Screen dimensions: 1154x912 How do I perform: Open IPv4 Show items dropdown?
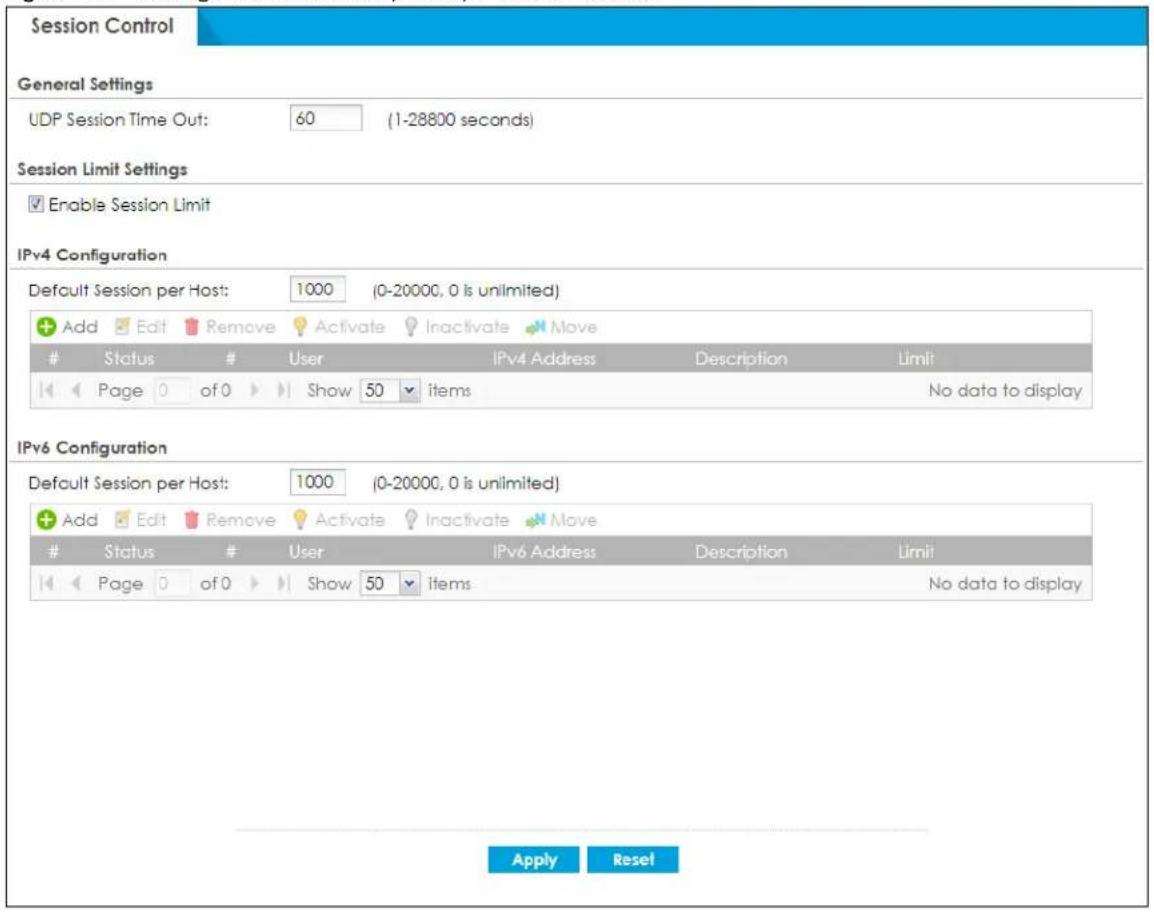[408, 390]
